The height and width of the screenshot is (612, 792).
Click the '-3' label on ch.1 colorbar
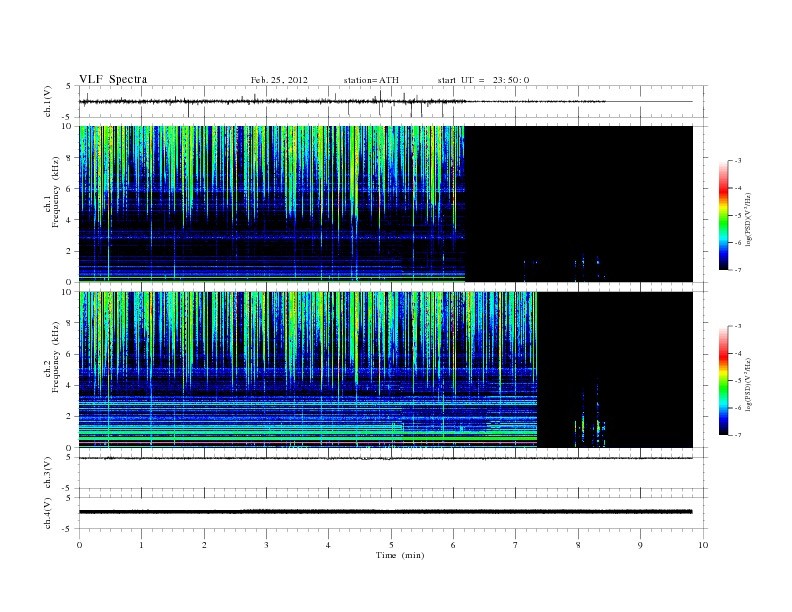pyautogui.click(x=738, y=161)
